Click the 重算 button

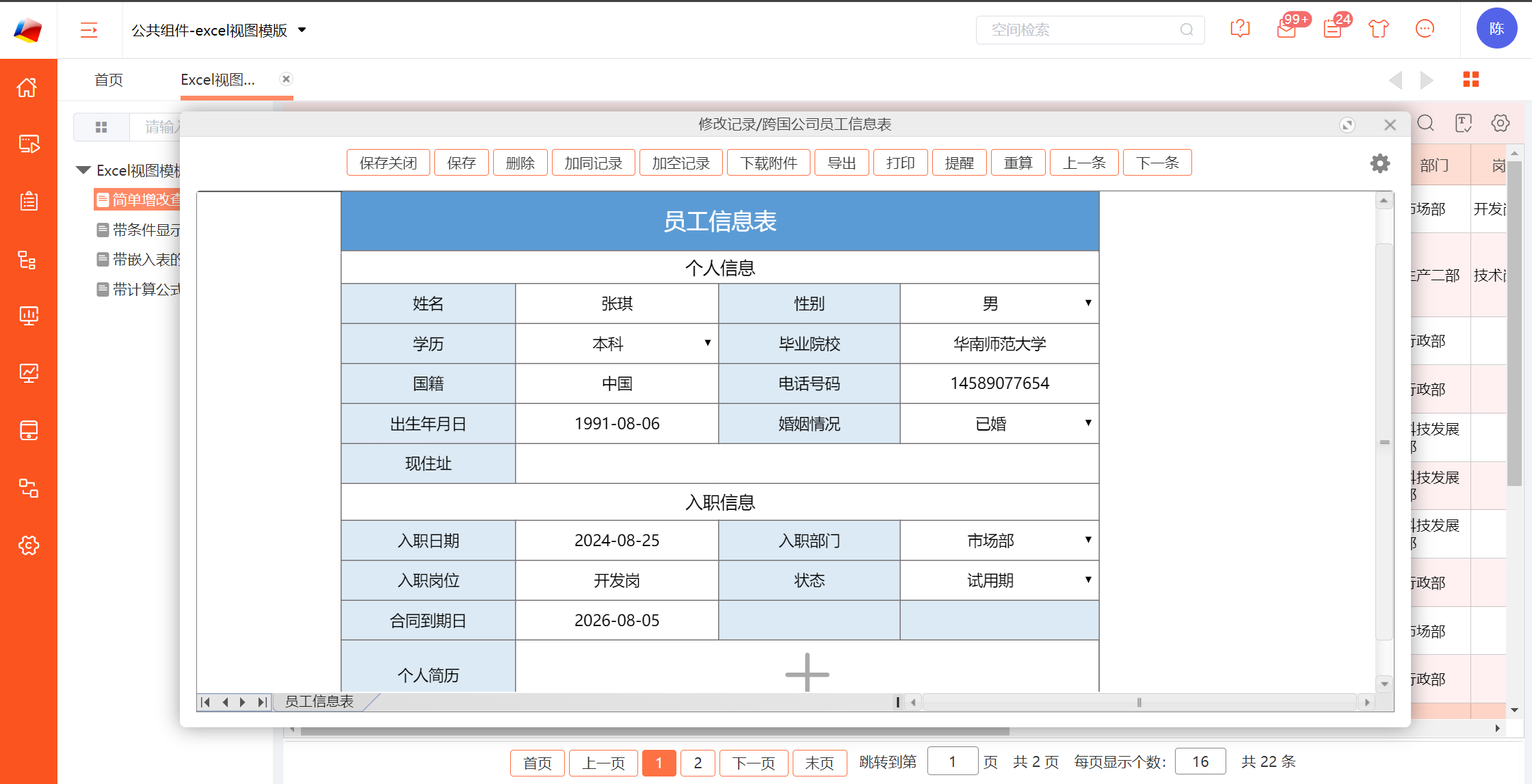[x=1018, y=163]
